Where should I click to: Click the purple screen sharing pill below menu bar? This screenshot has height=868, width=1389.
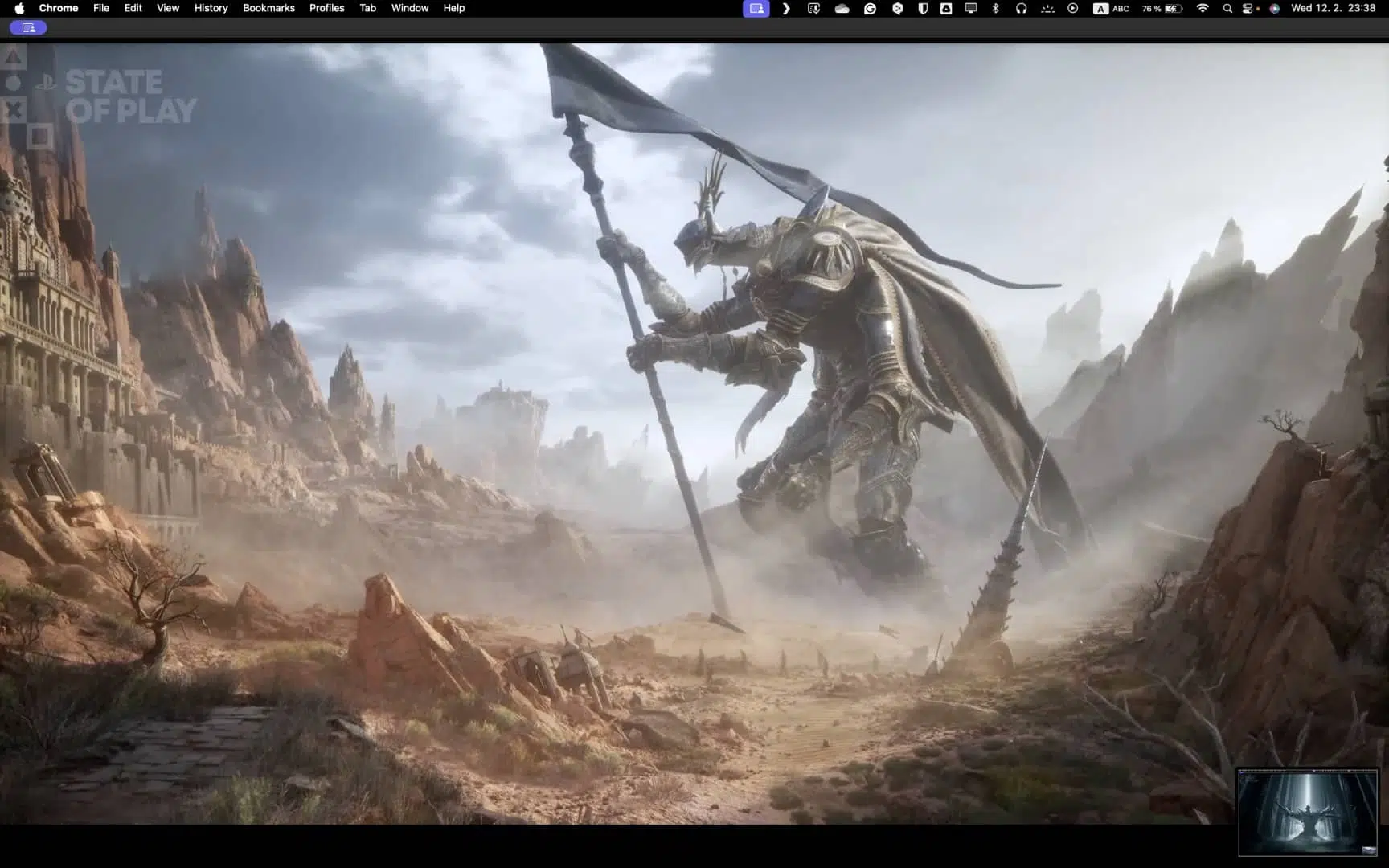tap(28, 28)
